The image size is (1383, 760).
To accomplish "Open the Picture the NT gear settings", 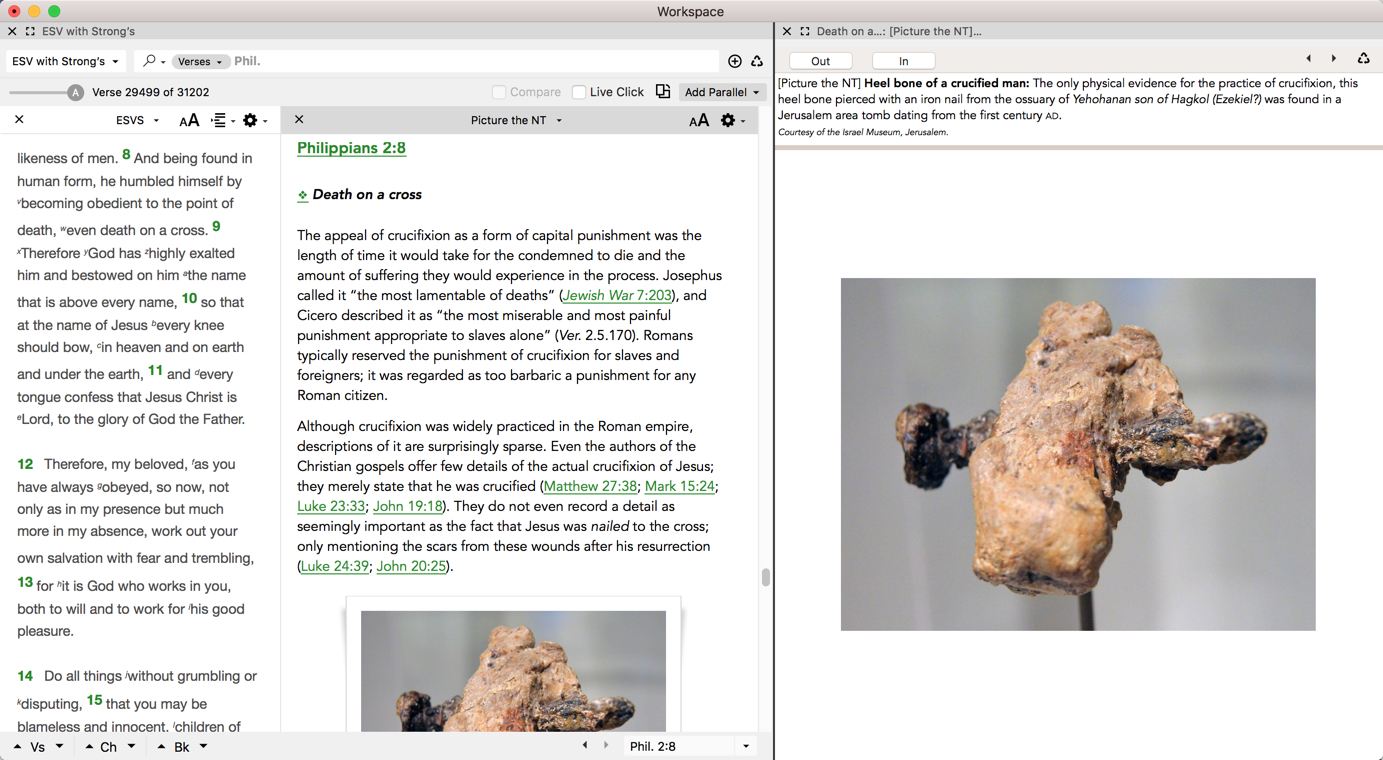I will tap(733, 120).
